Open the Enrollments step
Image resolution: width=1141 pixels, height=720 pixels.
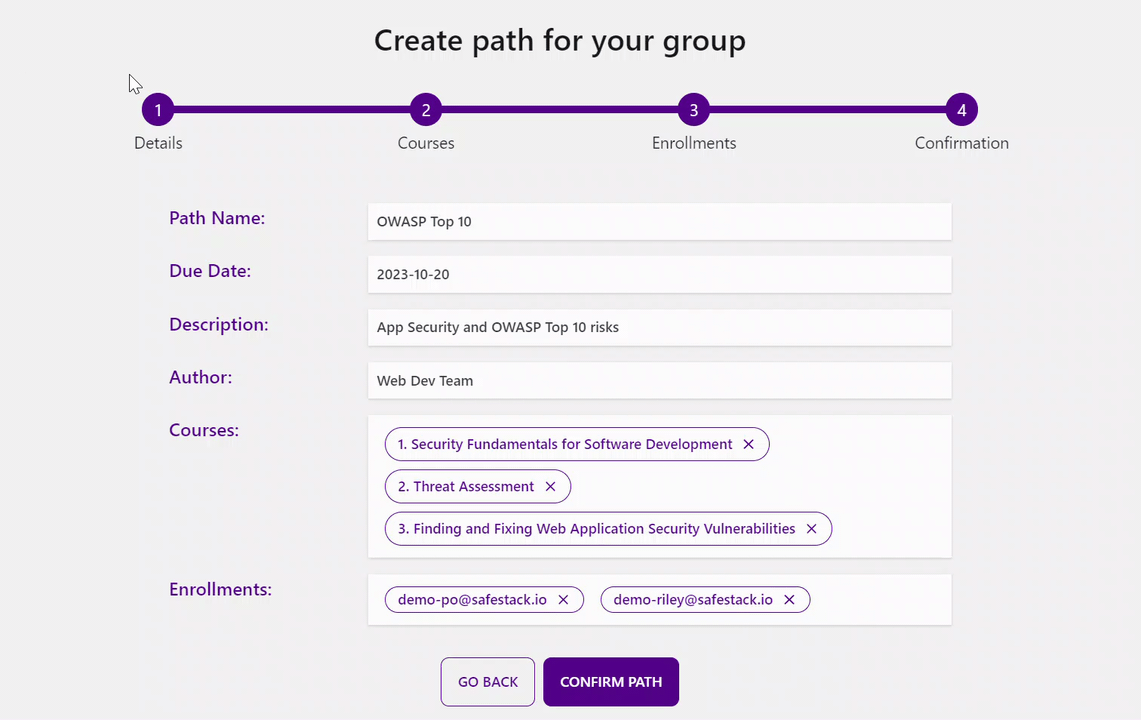(693, 142)
